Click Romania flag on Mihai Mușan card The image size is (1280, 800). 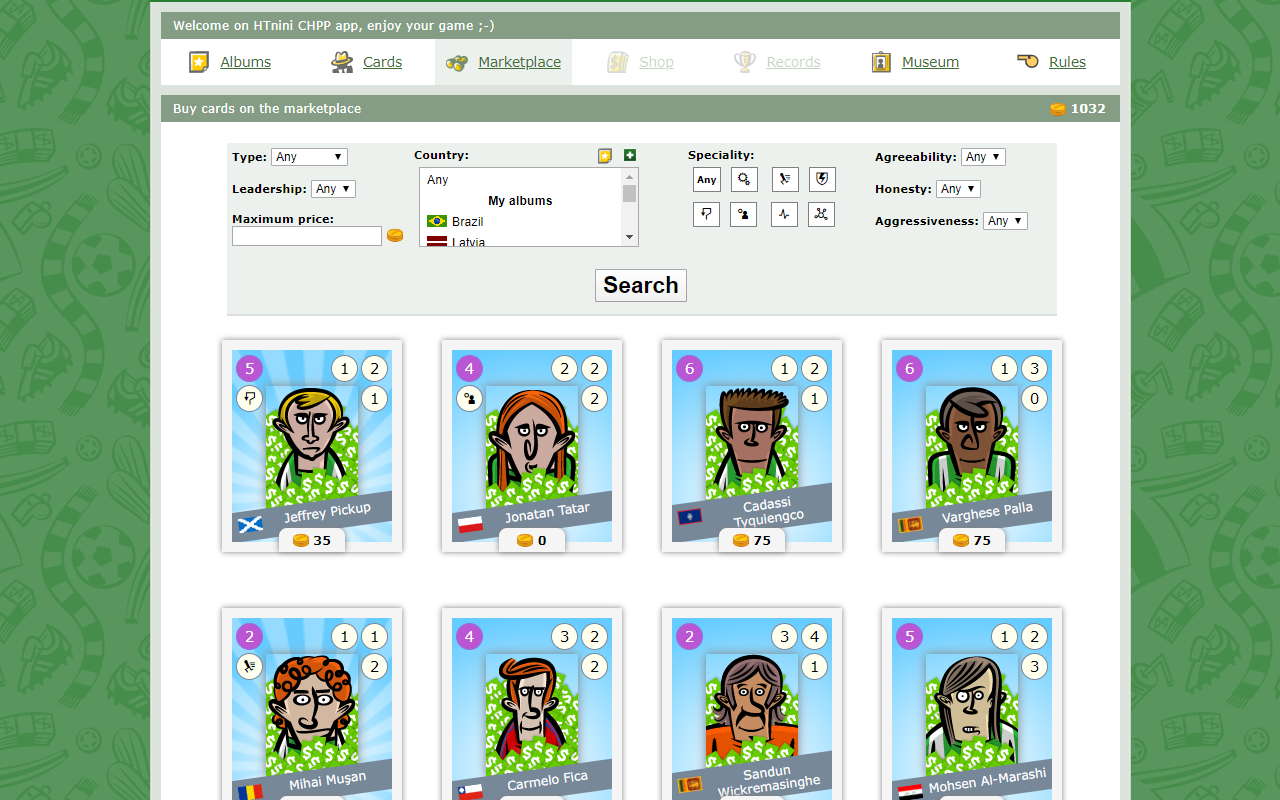point(250,792)
